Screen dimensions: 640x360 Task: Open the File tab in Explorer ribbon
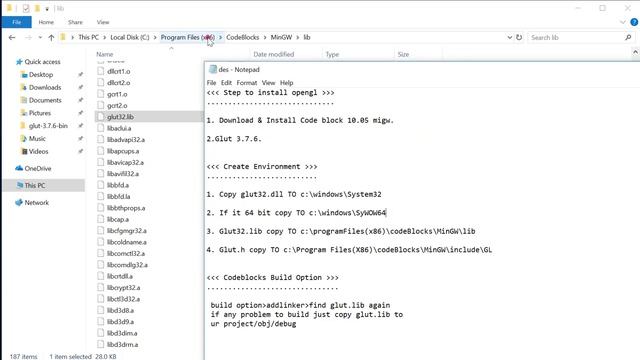[16, 22]
